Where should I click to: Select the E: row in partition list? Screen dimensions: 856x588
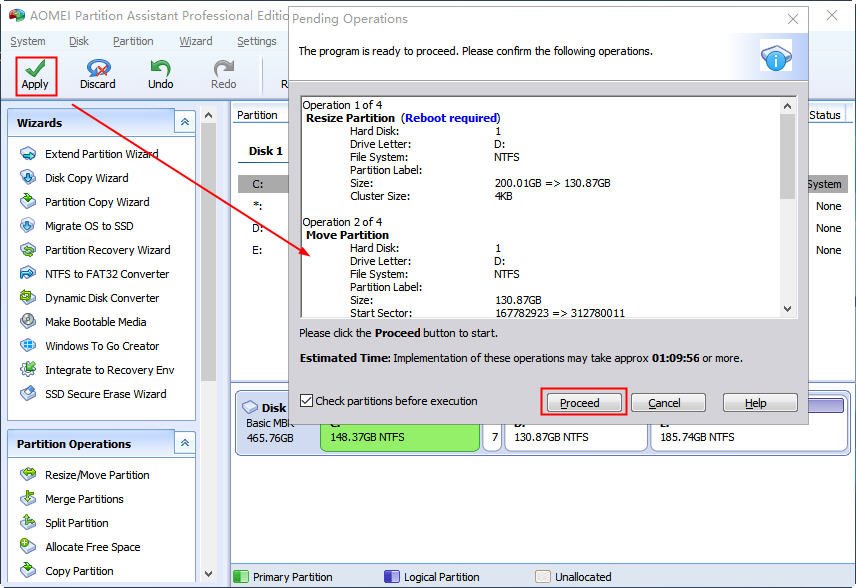[263, 250]
